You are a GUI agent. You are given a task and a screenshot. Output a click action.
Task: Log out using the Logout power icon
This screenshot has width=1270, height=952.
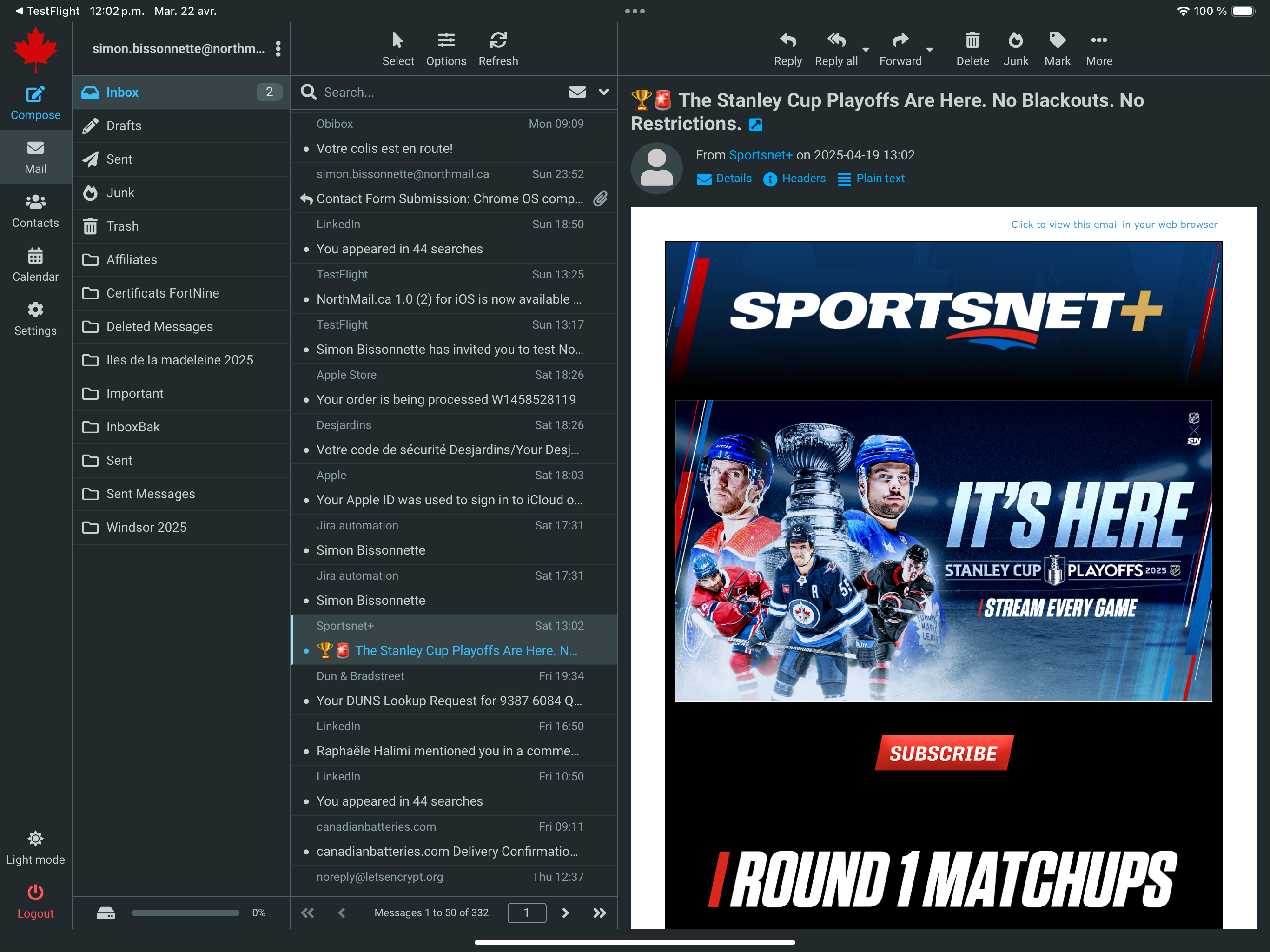[x=35, y=892]
